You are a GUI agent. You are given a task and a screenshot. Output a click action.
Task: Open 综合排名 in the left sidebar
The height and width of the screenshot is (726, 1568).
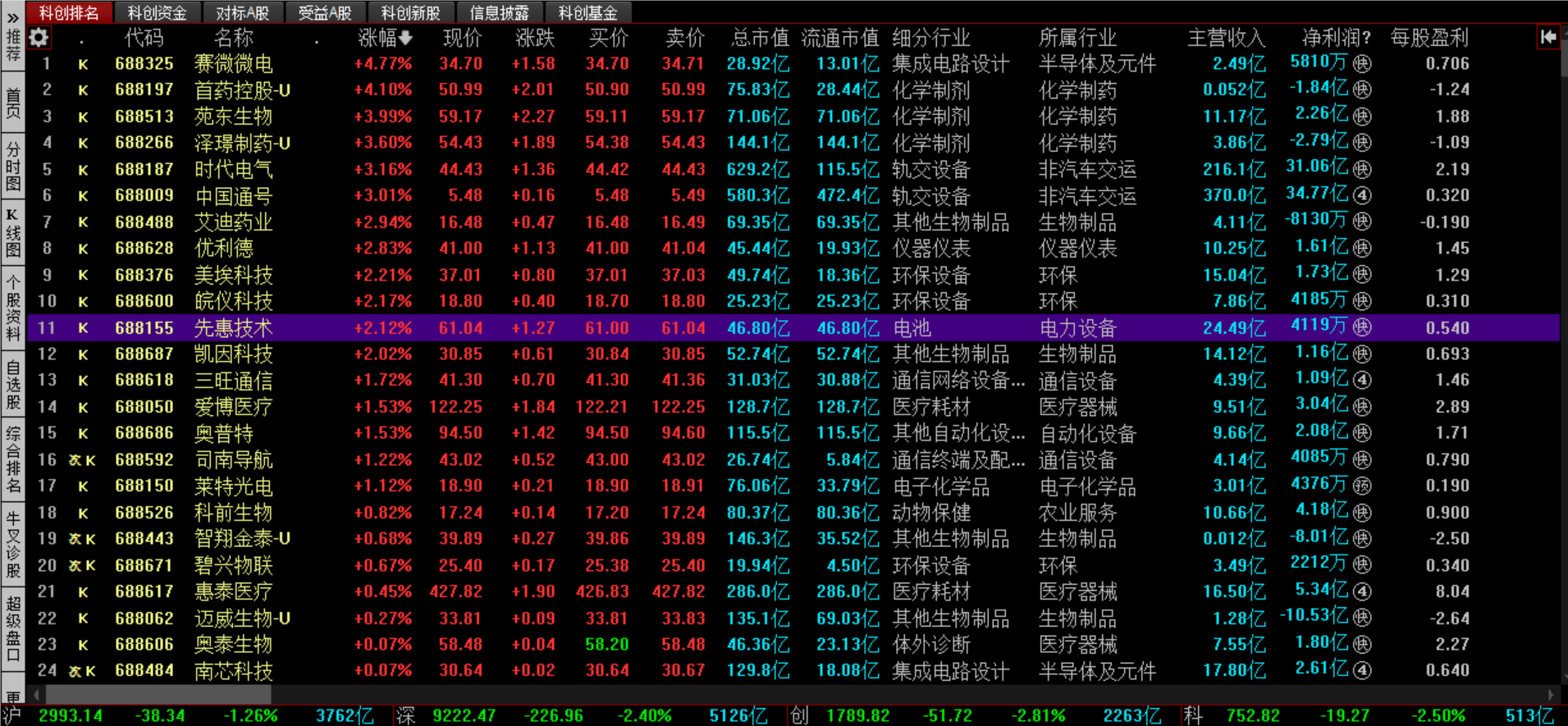13,460
